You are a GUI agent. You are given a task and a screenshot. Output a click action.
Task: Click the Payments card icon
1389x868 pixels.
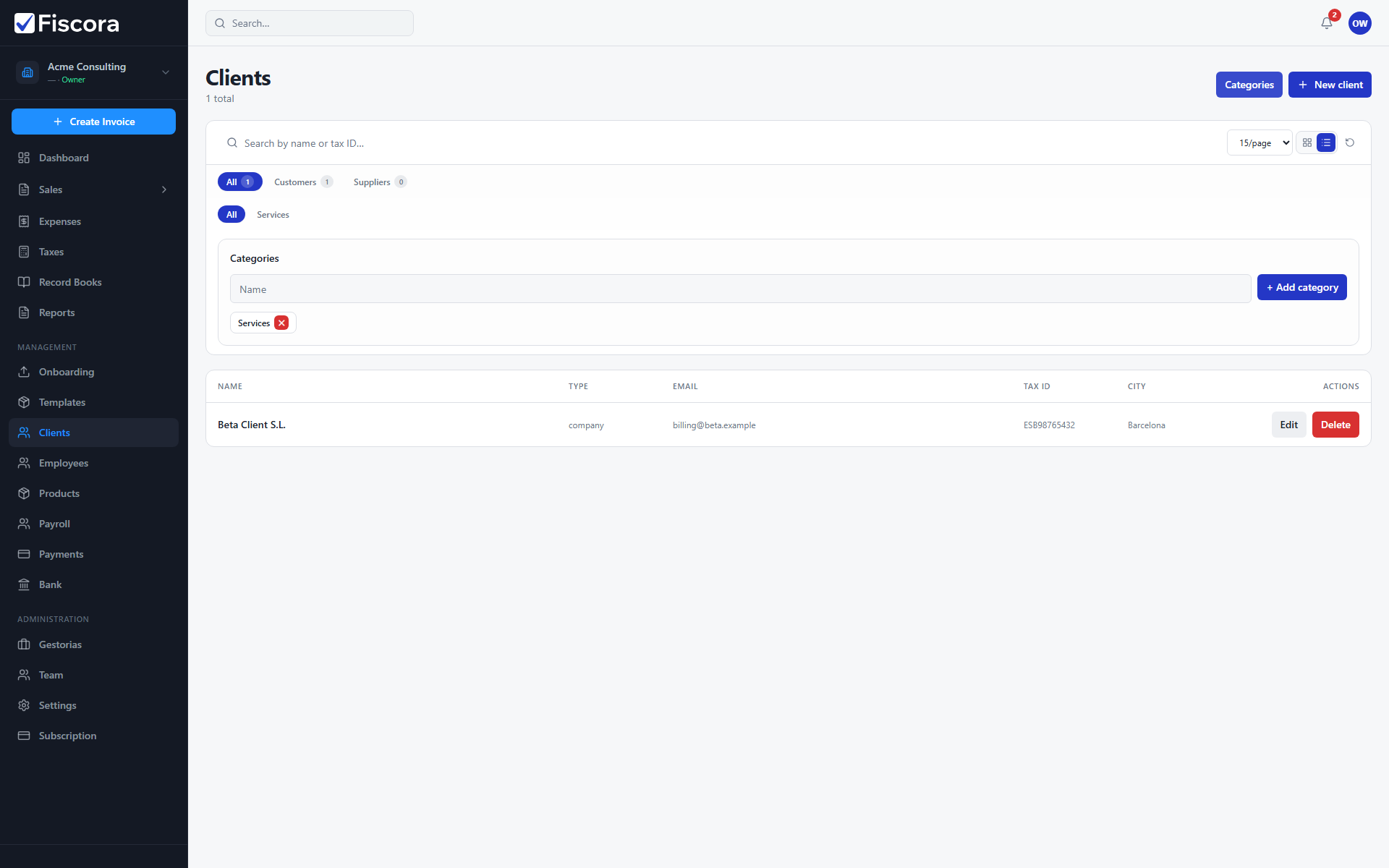click(x=24, y=554)
